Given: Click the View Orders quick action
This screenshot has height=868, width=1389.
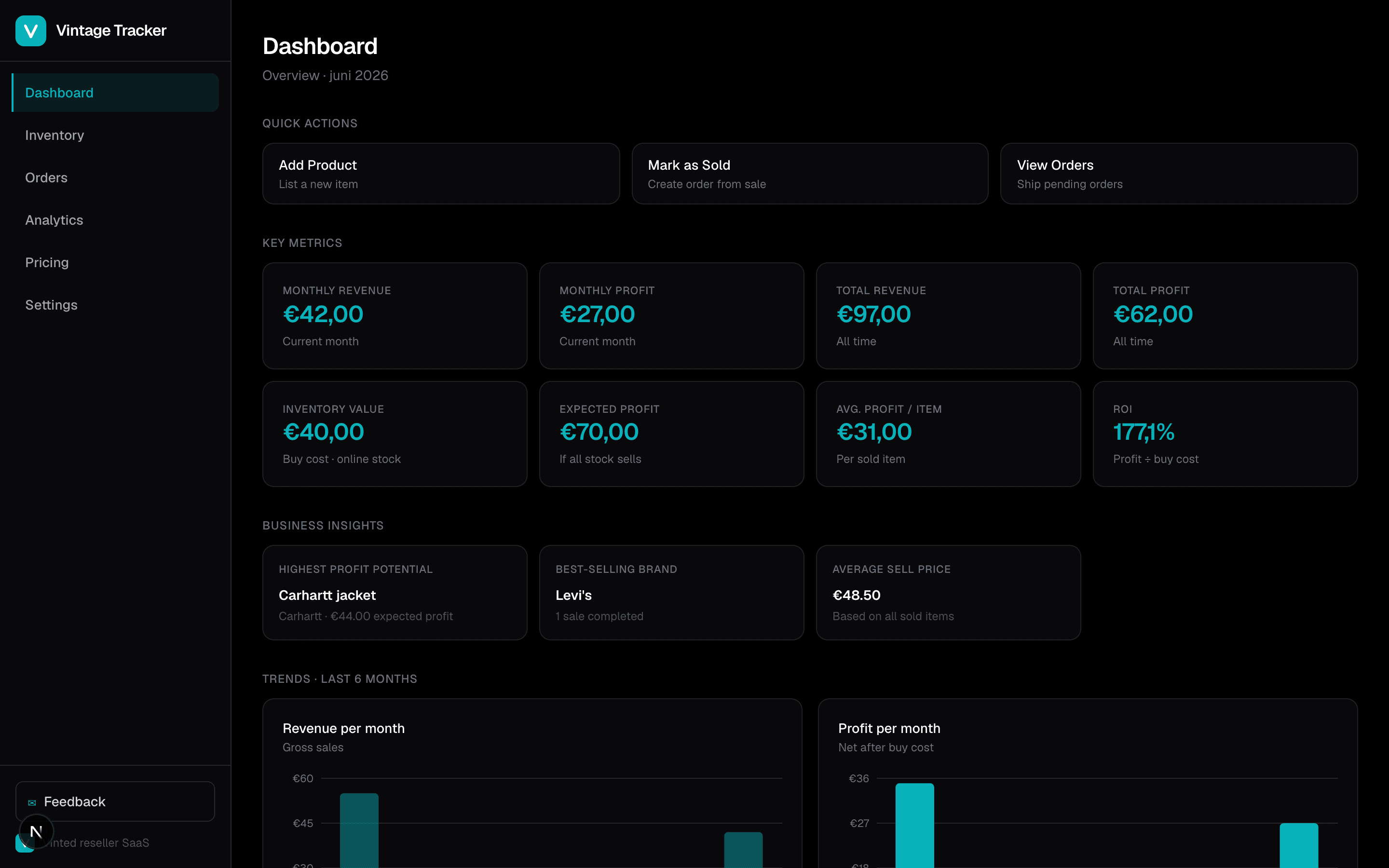Looking at the screenshot, I should pyautogui.click(x=1179, y=174).
